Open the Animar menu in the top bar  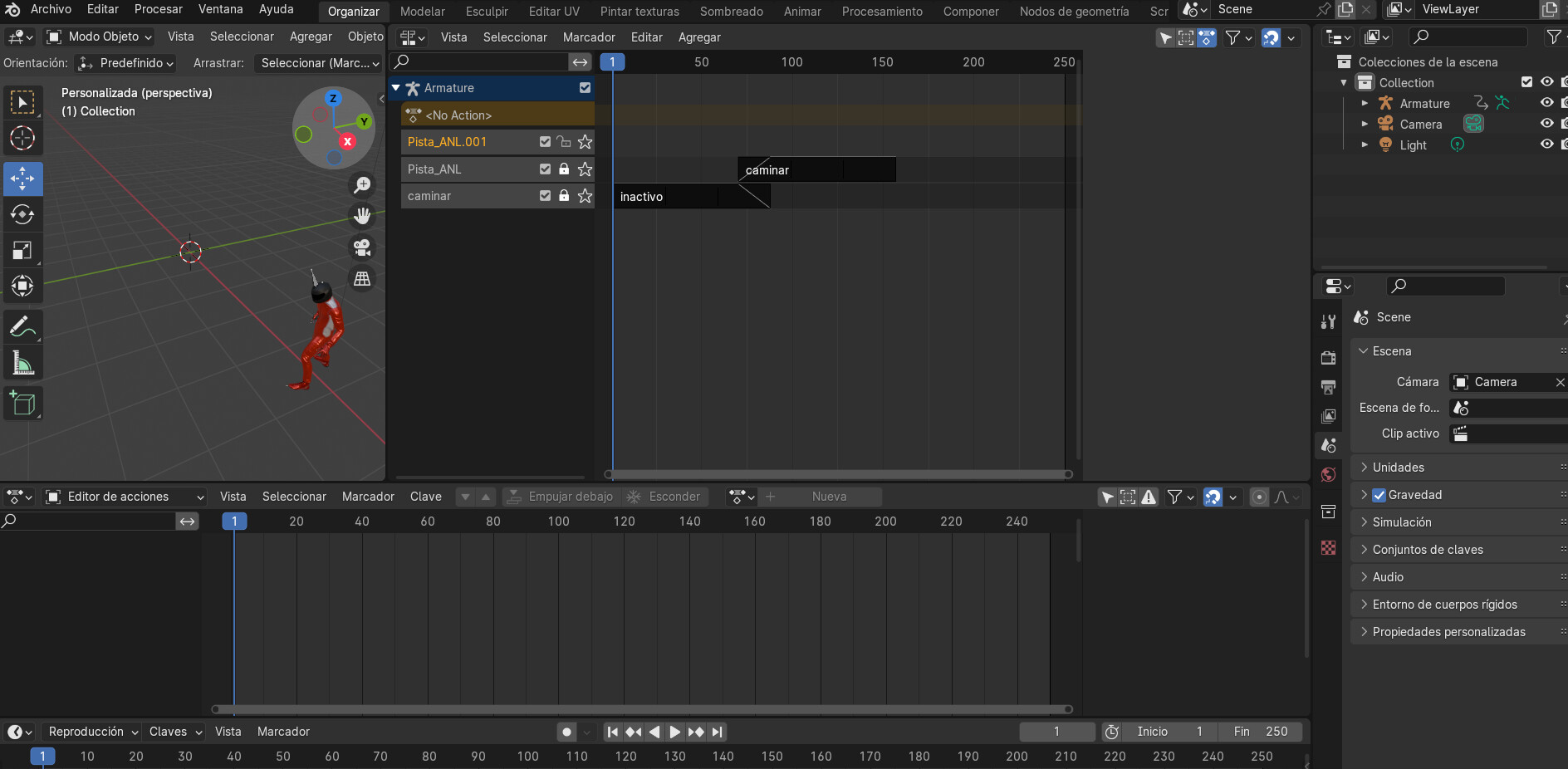(801, 10)
